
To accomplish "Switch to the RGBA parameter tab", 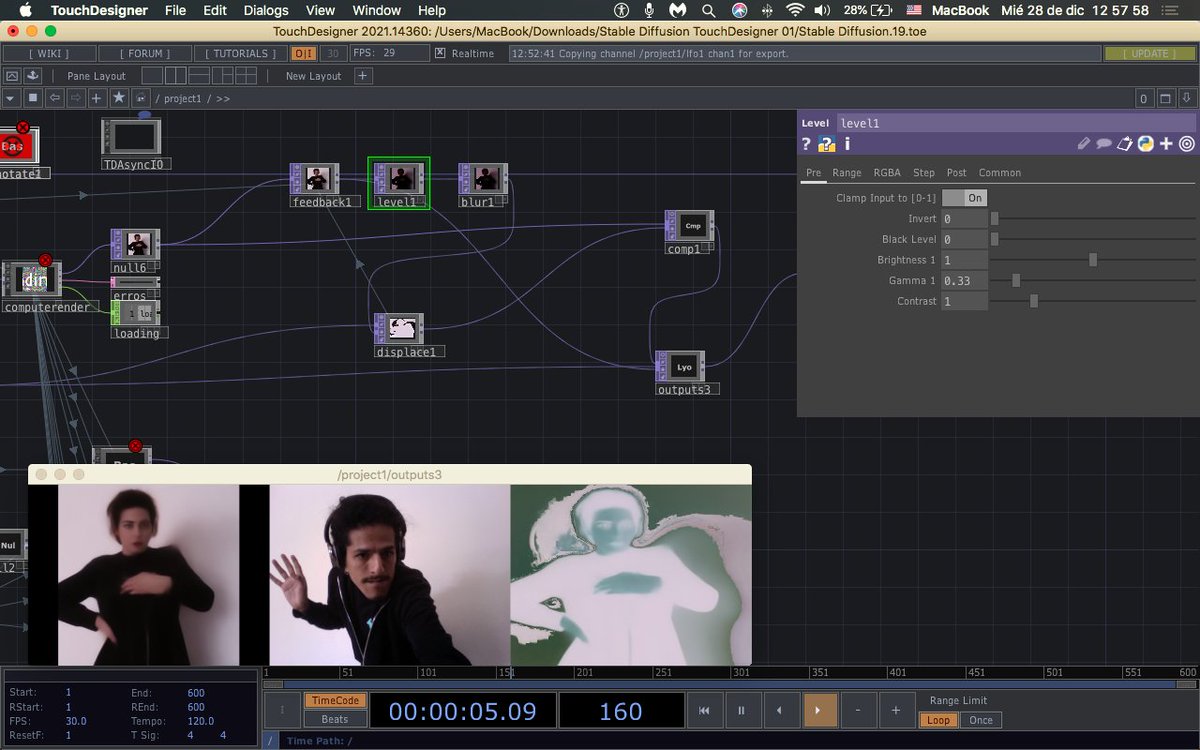I will click(x=887, y=173).
